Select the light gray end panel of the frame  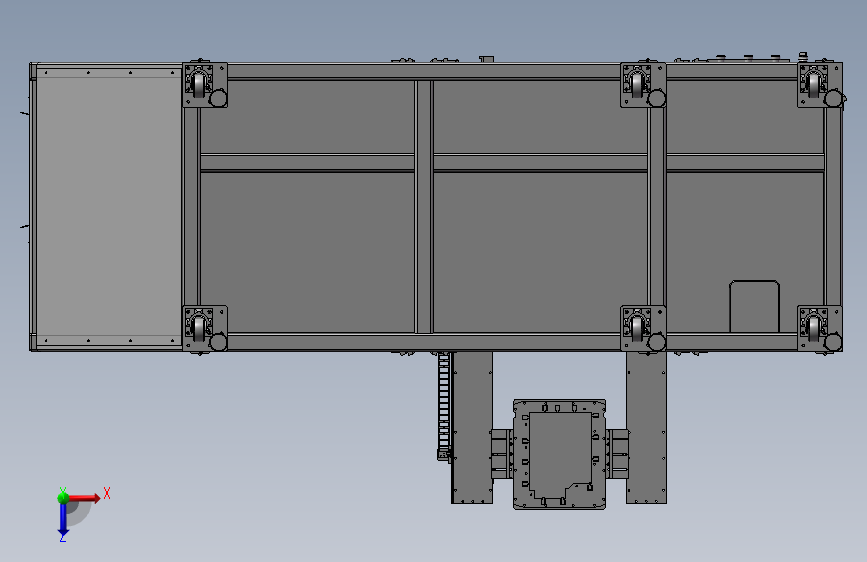[108, 206]
